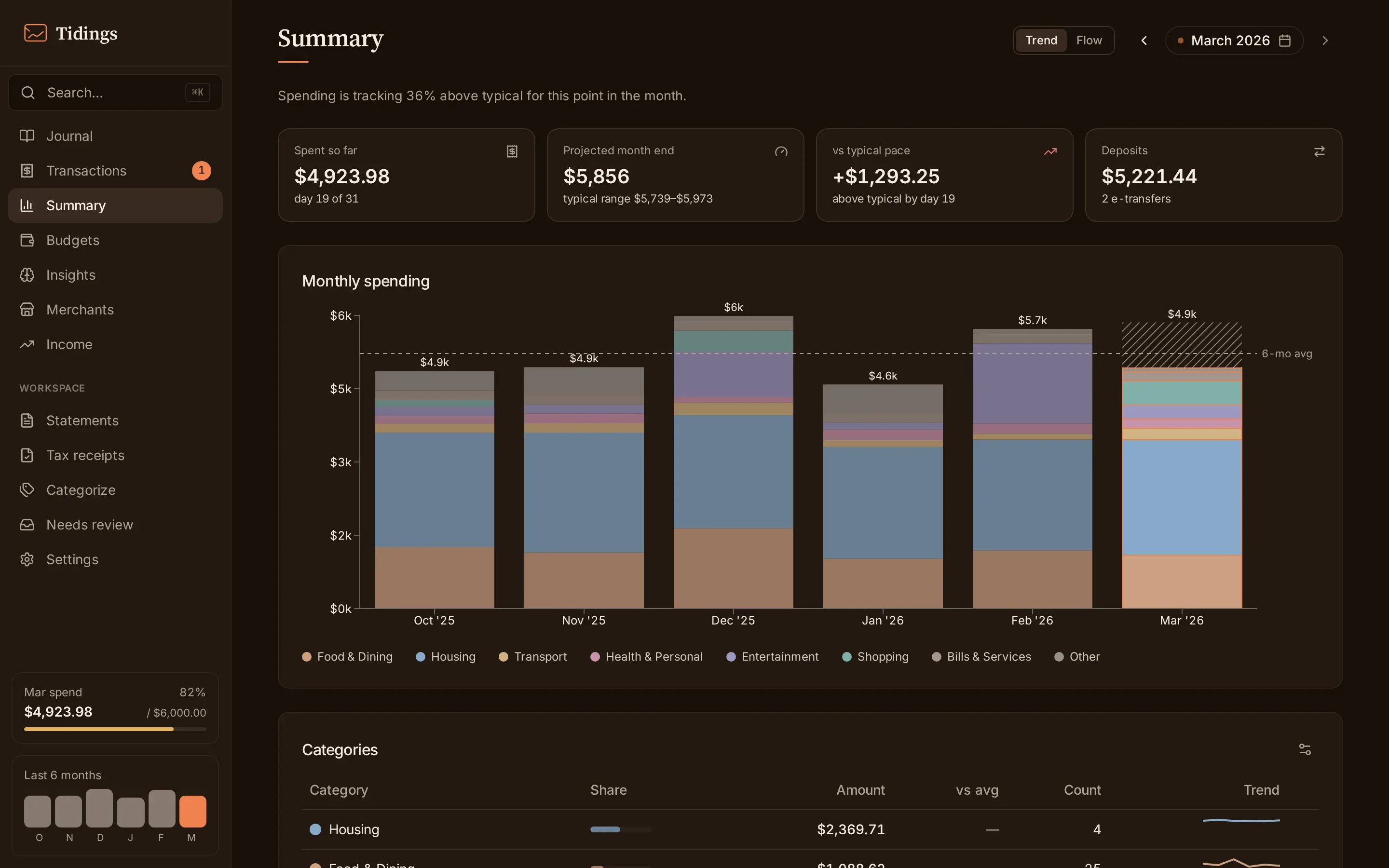This screenshot has width=1389, height=868.
Task: Click the Housing color dot in Categories table
Action: [x=315, y=829]
